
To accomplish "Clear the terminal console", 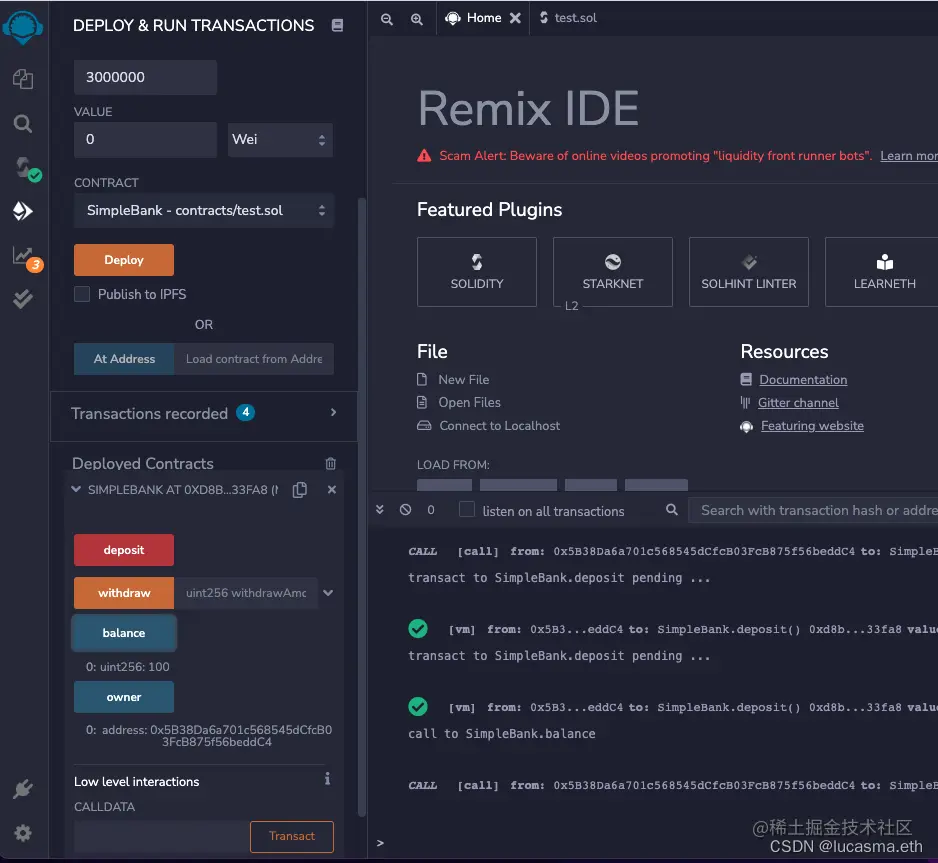I will pyautogui.click(x=406, y=510).
